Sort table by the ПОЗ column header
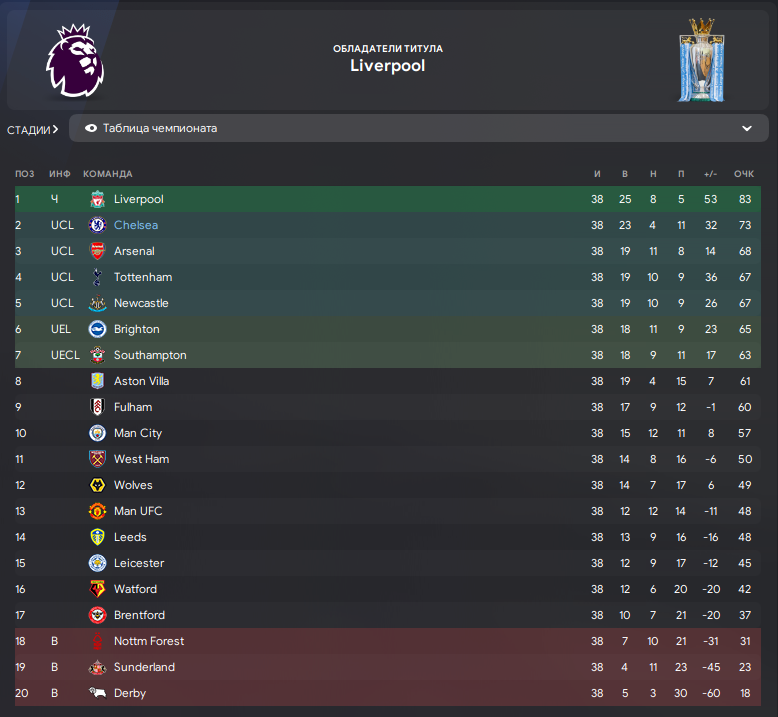The image size is (778, 717). point(25,174)
